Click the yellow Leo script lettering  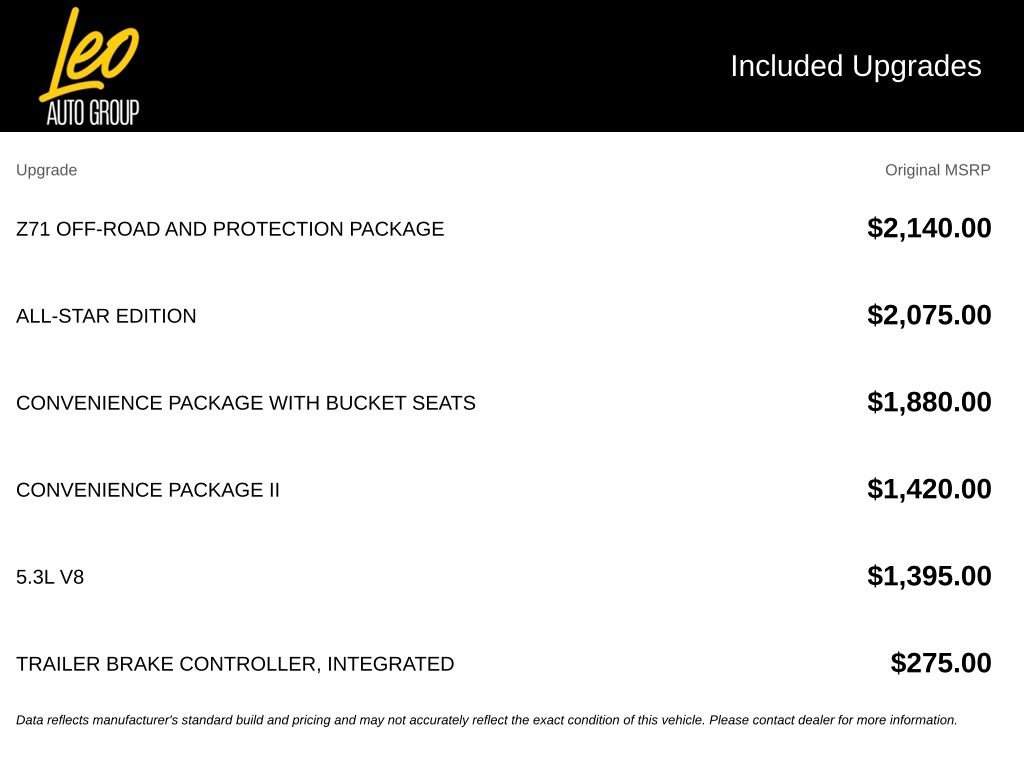coord(89,54)
